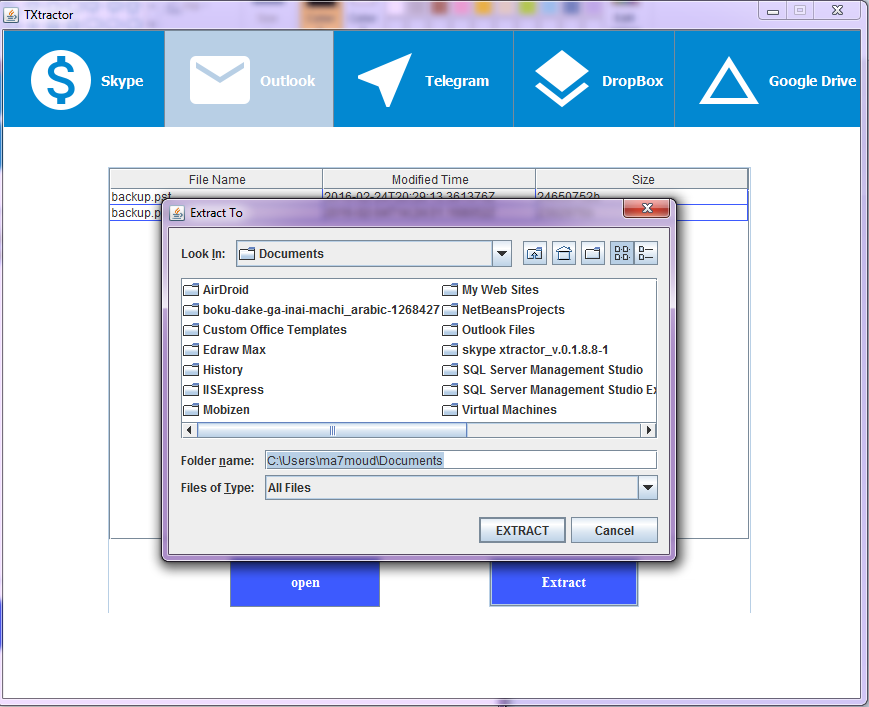
Task: Click the folder list horizontal scrollbar thumb
Action: point(332,430)
